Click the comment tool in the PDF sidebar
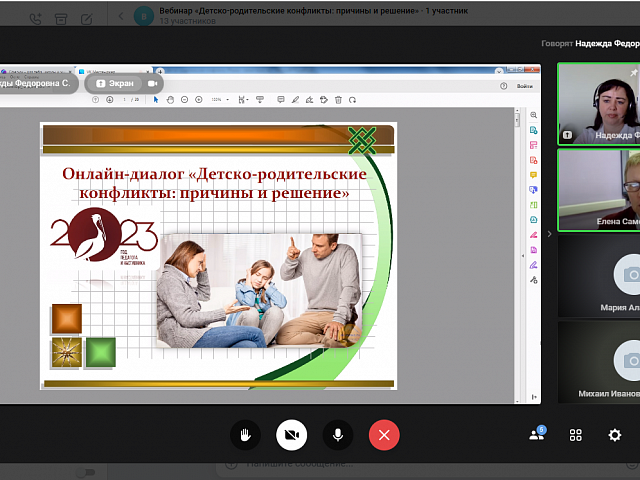 click(534, 175)
